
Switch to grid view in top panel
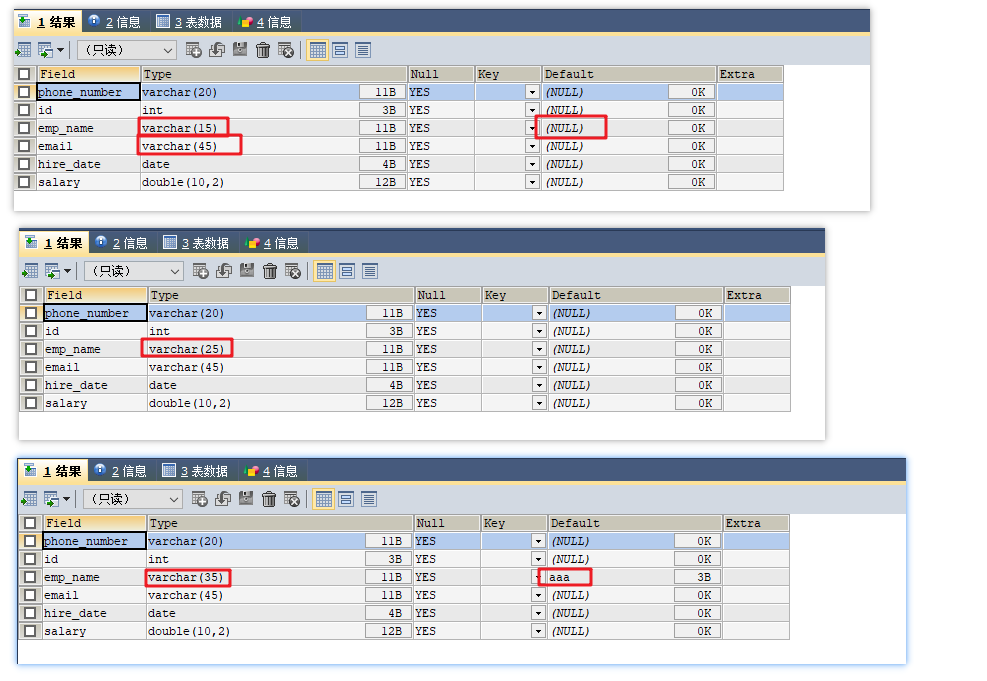[318, 50]
